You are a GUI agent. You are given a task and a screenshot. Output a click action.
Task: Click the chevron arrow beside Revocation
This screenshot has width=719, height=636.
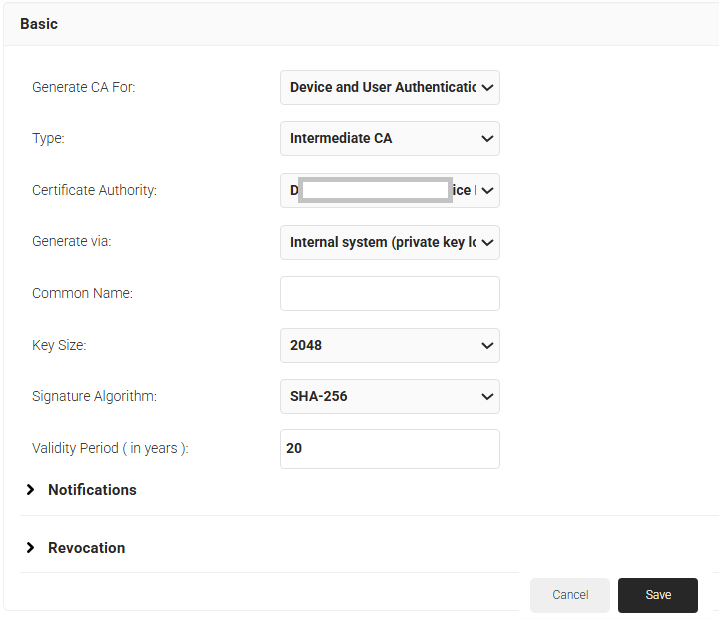pyautogui.click(x=30, y=548)
